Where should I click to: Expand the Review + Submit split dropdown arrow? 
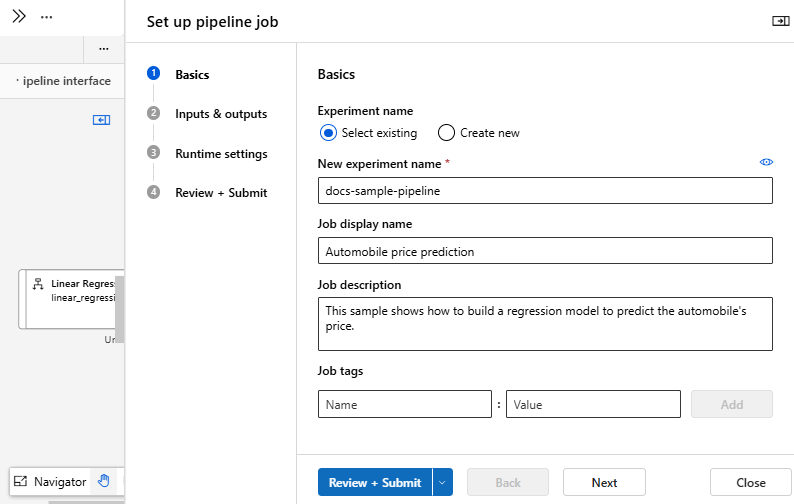coord(443,483)
